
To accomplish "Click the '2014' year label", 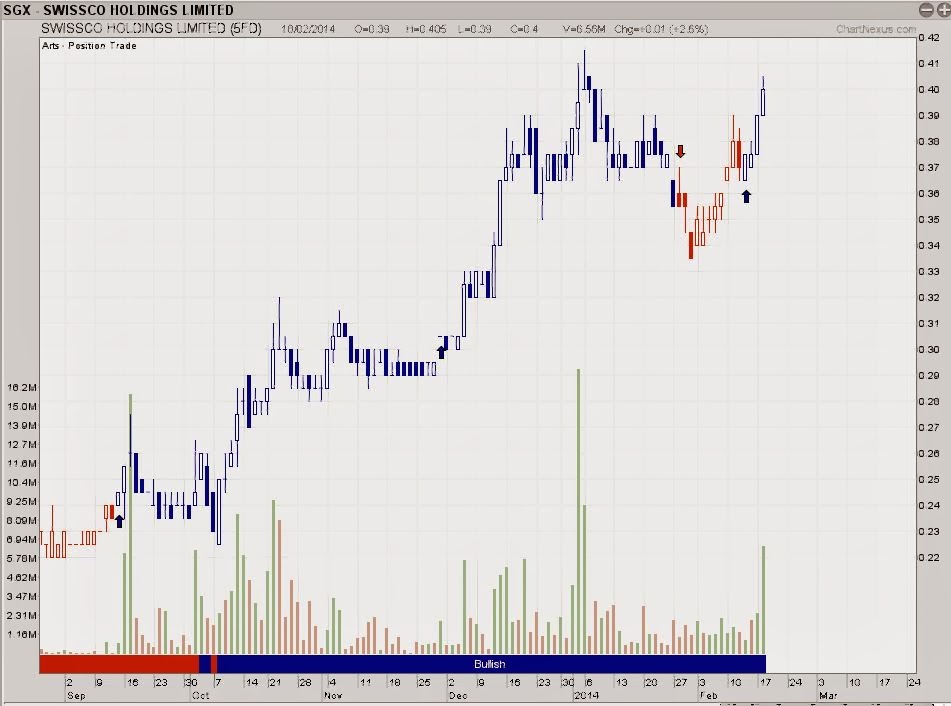I will click(586, 696).
